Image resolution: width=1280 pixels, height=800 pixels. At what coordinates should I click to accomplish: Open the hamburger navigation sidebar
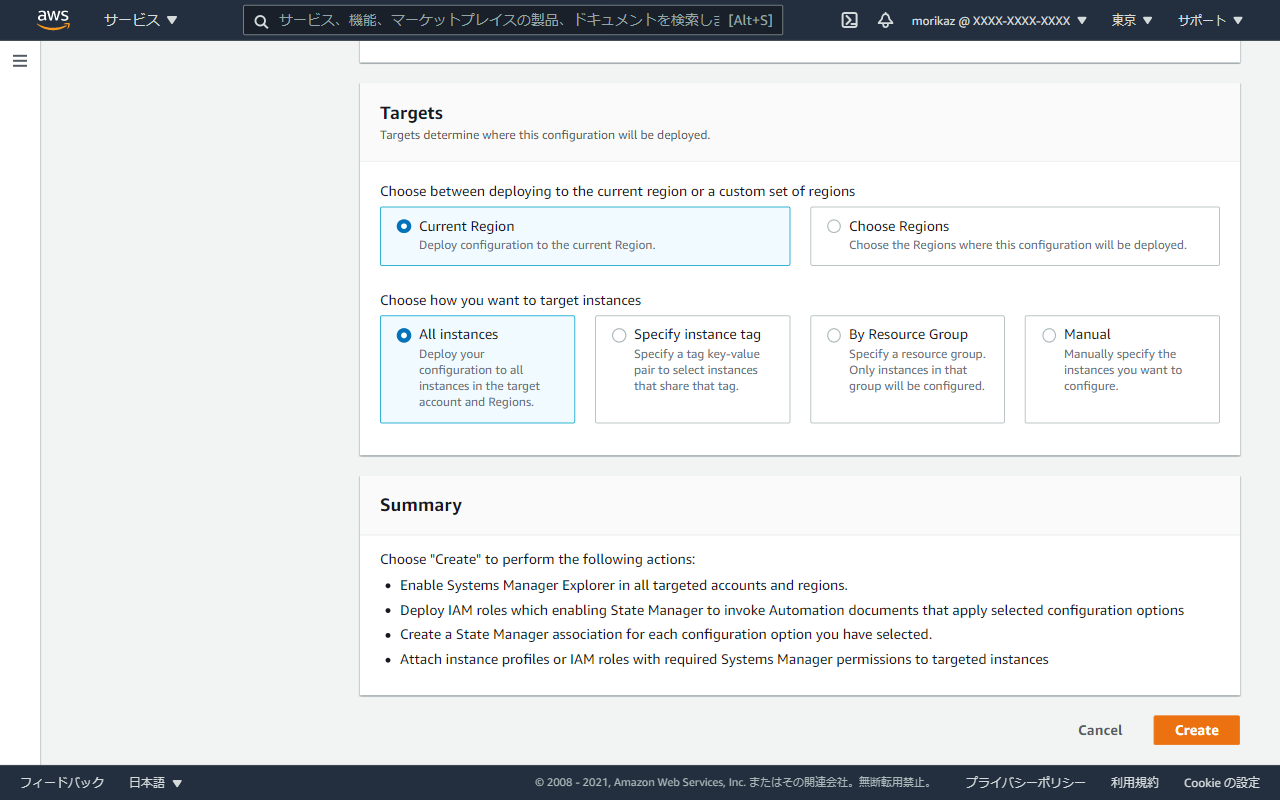click(x=19, y=61)
